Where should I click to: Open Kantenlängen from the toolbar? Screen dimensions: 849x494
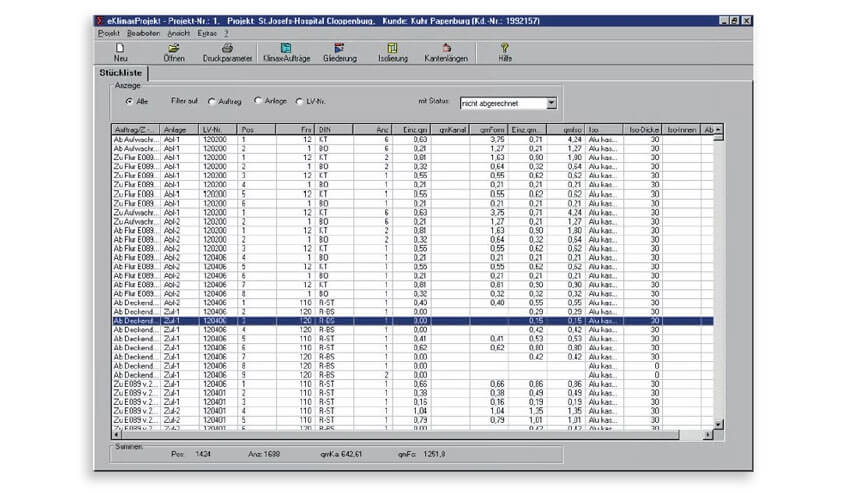click(445, 51)
